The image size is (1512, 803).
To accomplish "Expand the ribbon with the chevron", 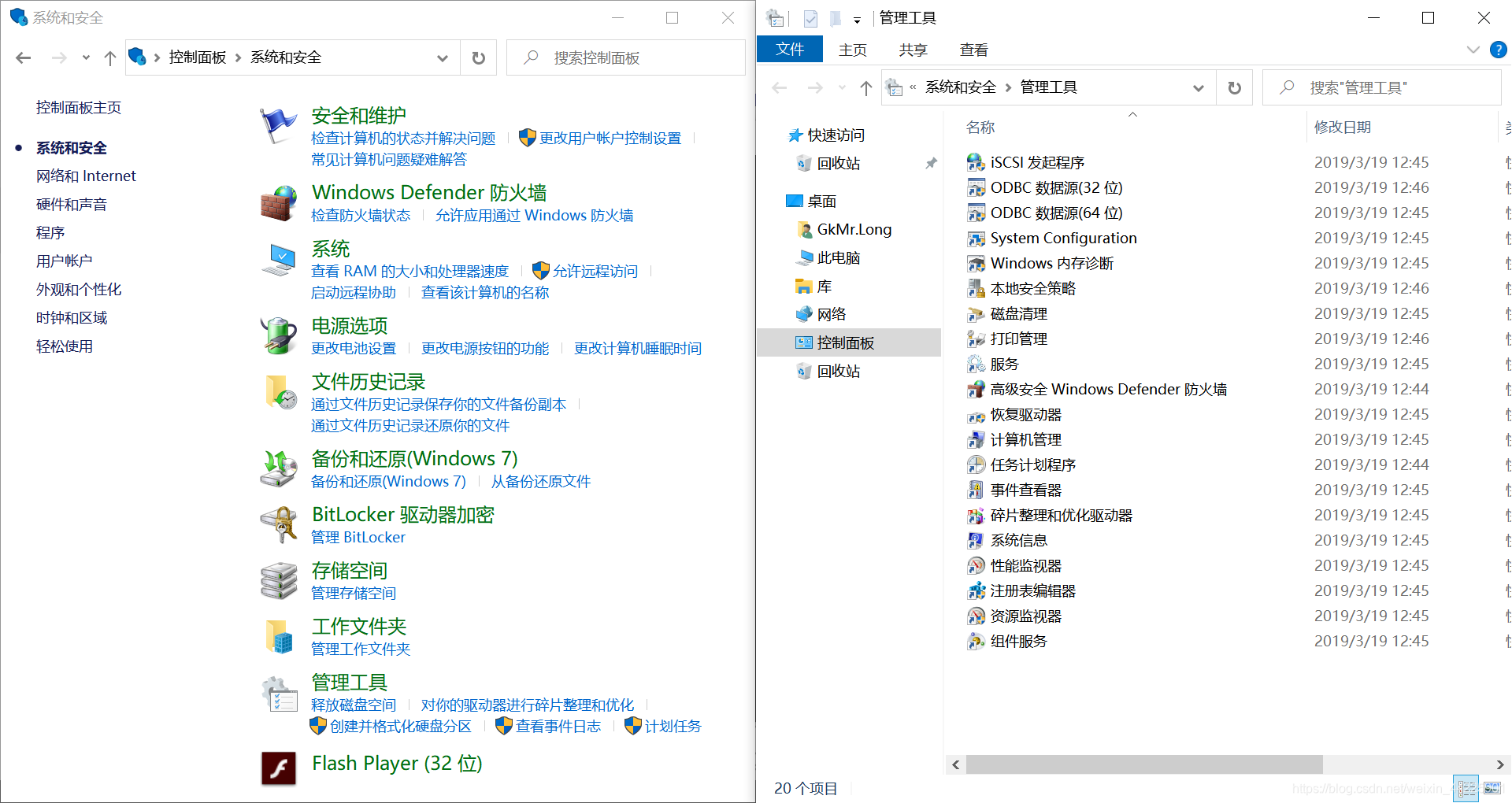I will pos(1473,50).
